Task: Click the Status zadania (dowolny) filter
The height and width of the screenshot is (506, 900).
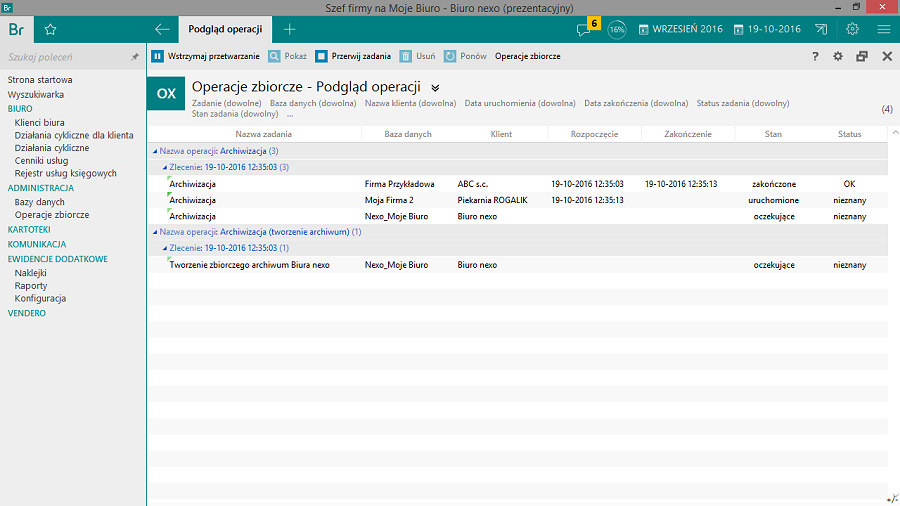Action: 742,103
